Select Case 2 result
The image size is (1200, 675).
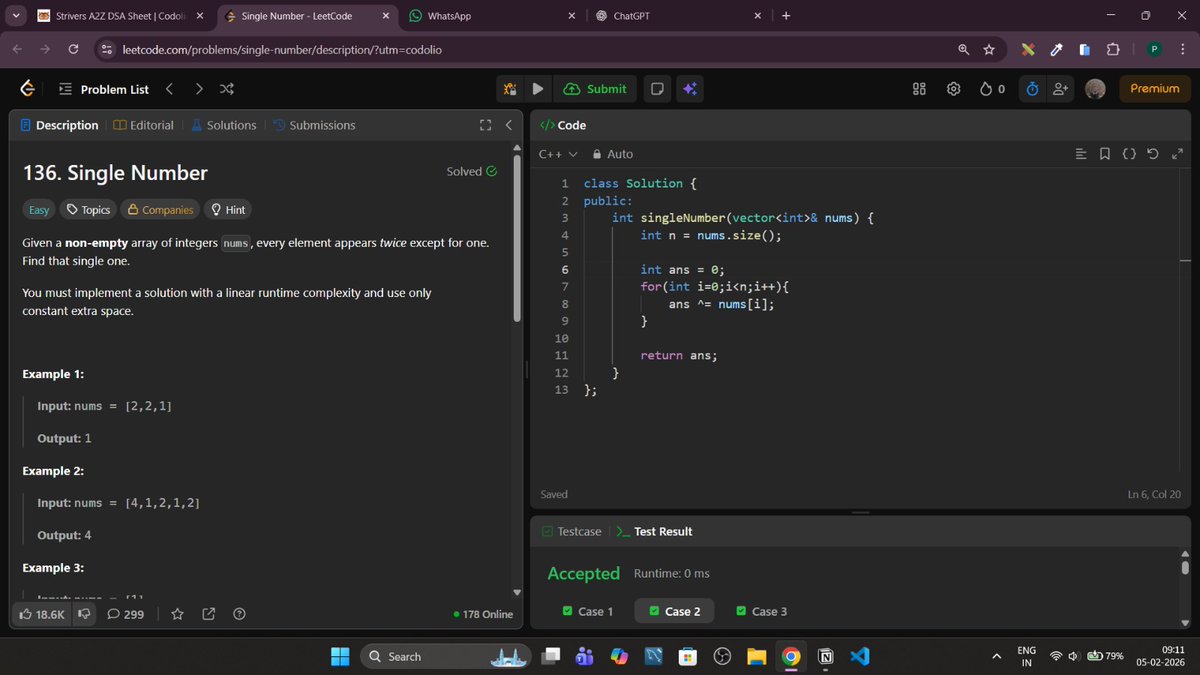674,611
